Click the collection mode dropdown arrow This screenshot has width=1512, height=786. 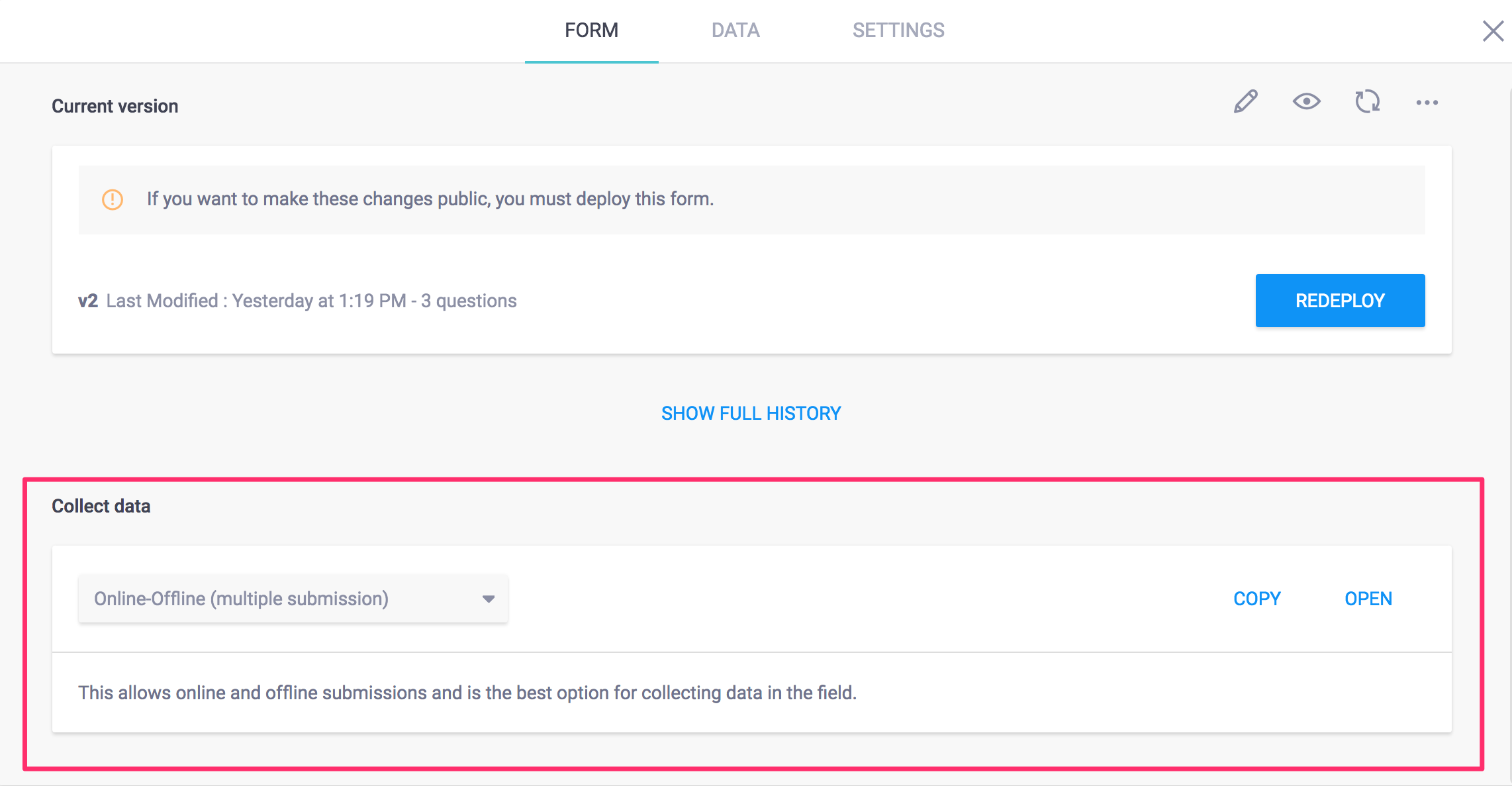click(489, 599)
